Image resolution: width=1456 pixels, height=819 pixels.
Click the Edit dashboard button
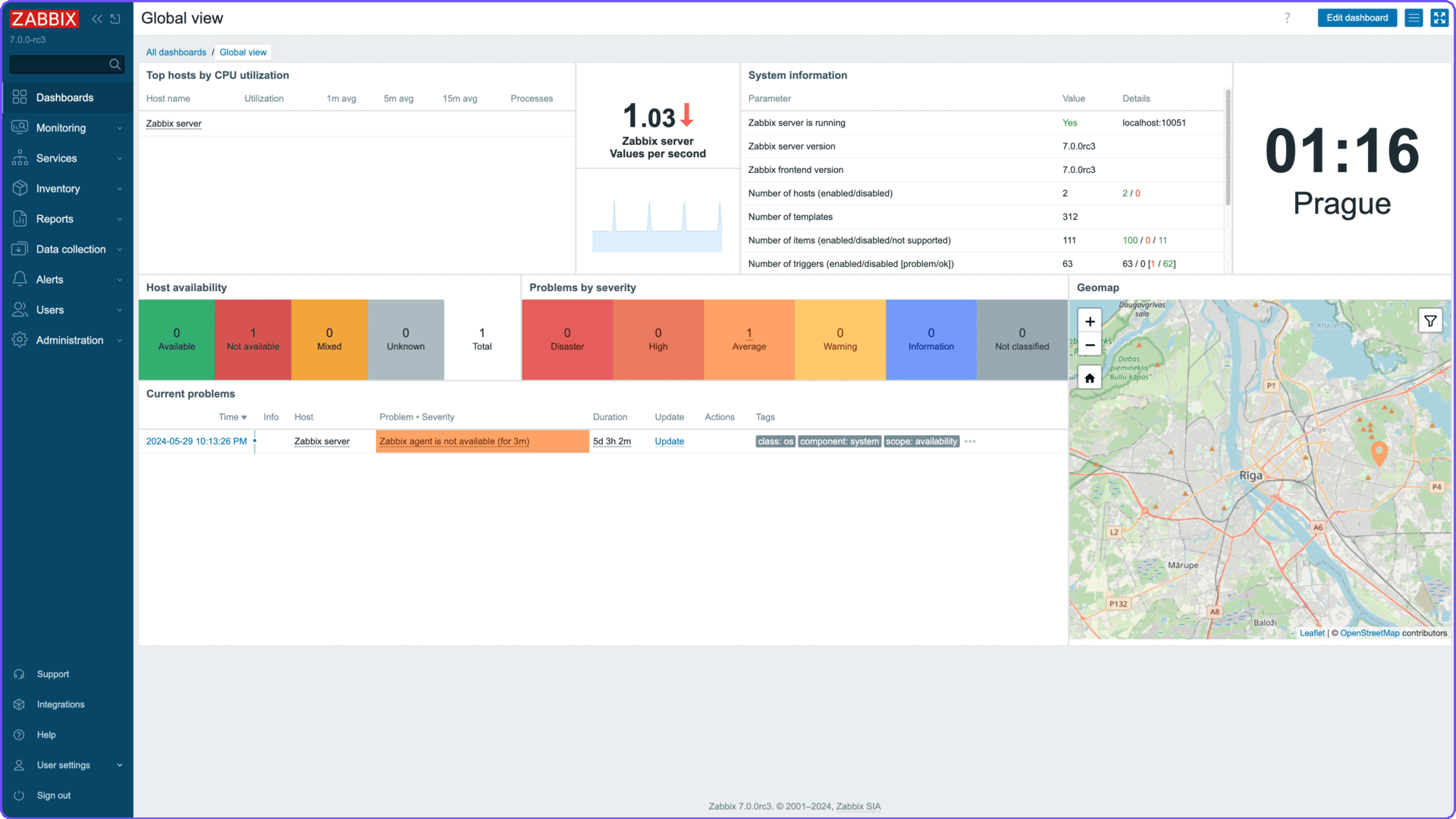point(1357,17)
